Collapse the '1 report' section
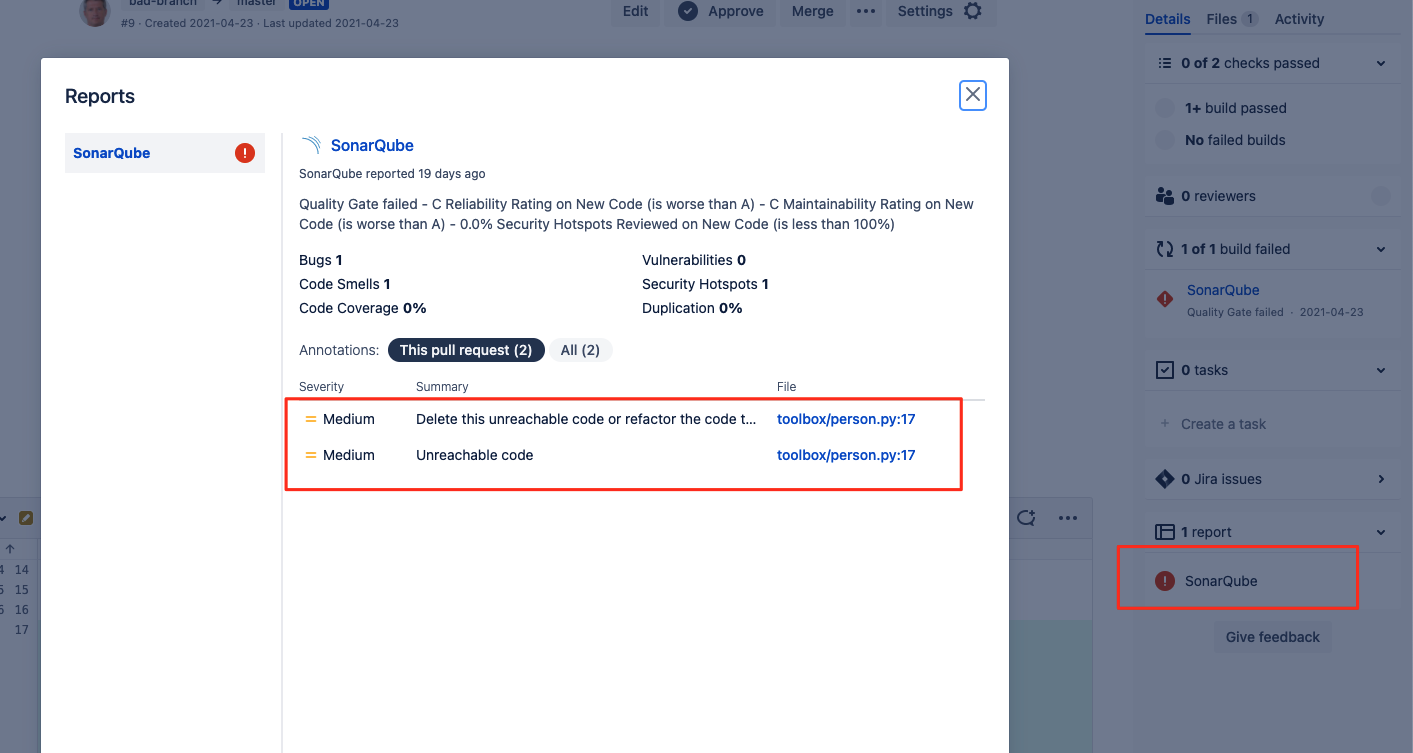 click(x=1381, y=532)
